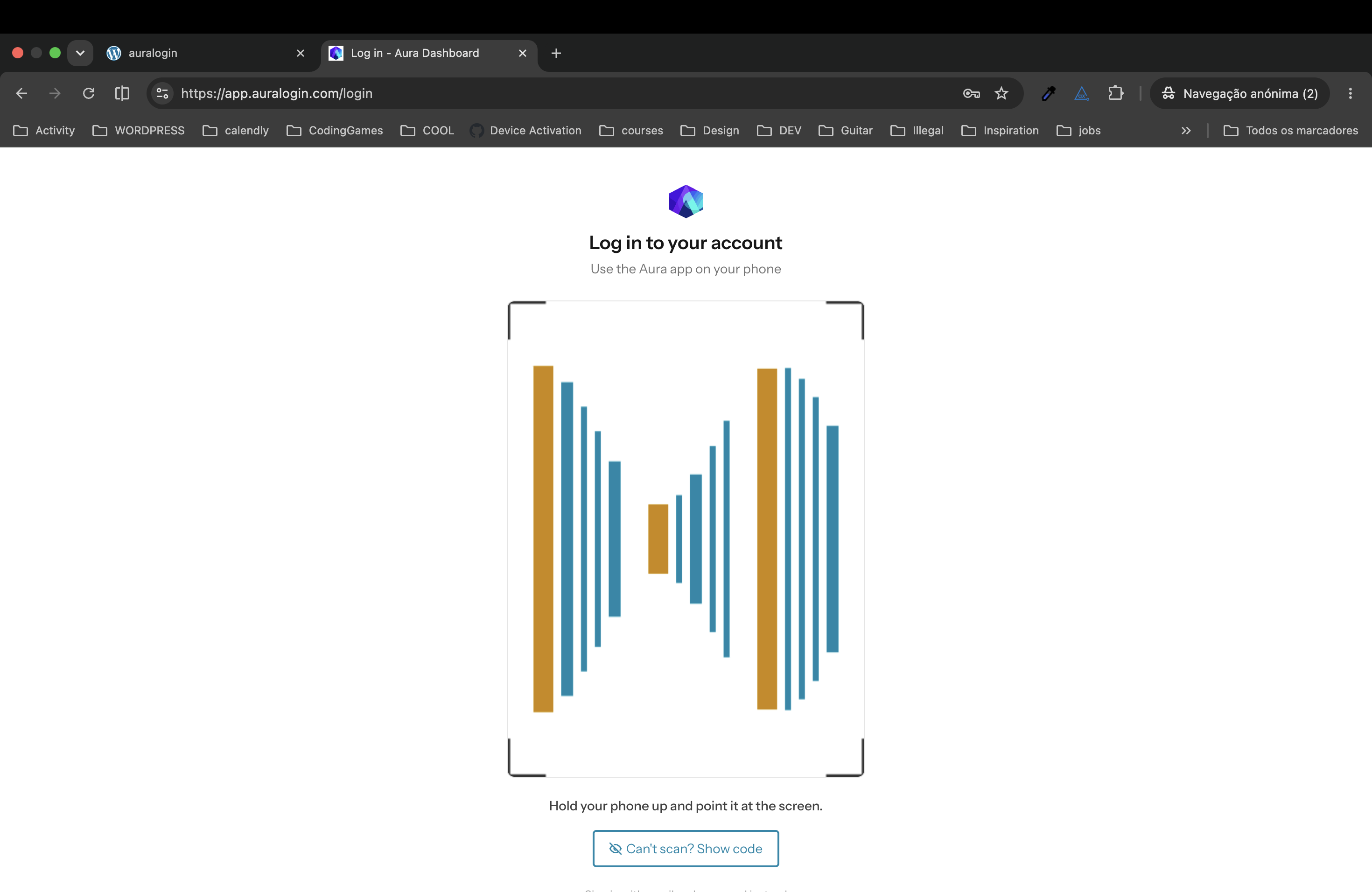The image size is (1372, 892).
Task: Close the auralogin tab
Action: (x=301, y=53)
